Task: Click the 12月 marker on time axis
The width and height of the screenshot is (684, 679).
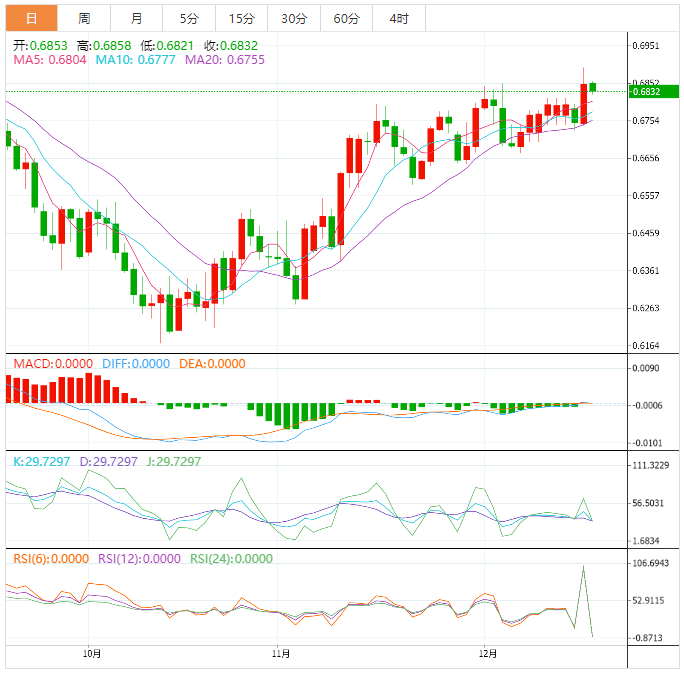Action: (x=488, y=653)
